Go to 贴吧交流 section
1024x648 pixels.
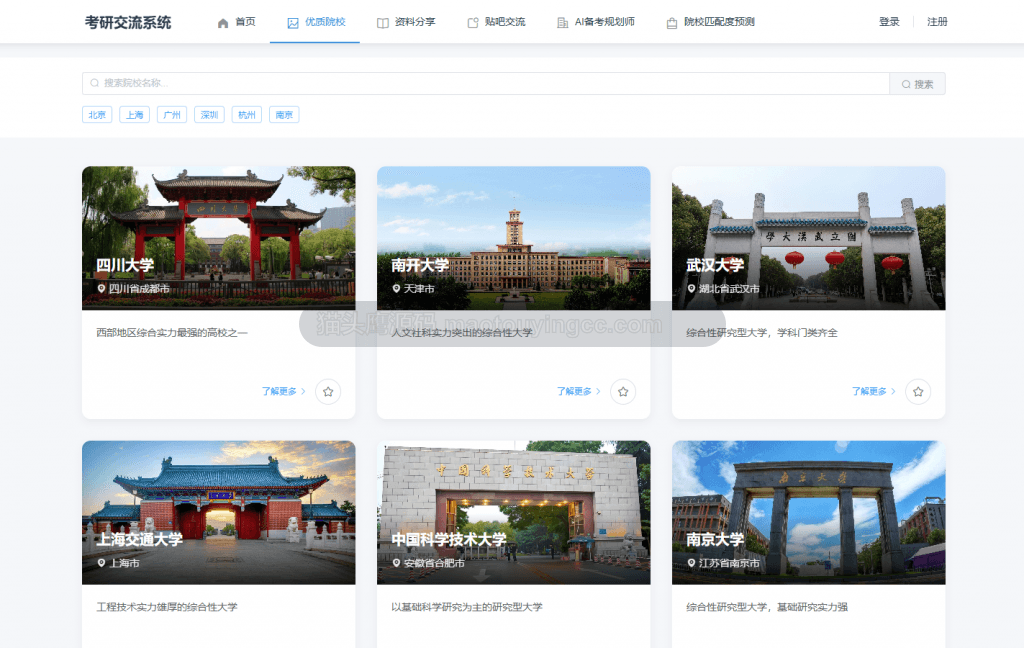click(496, 22)
